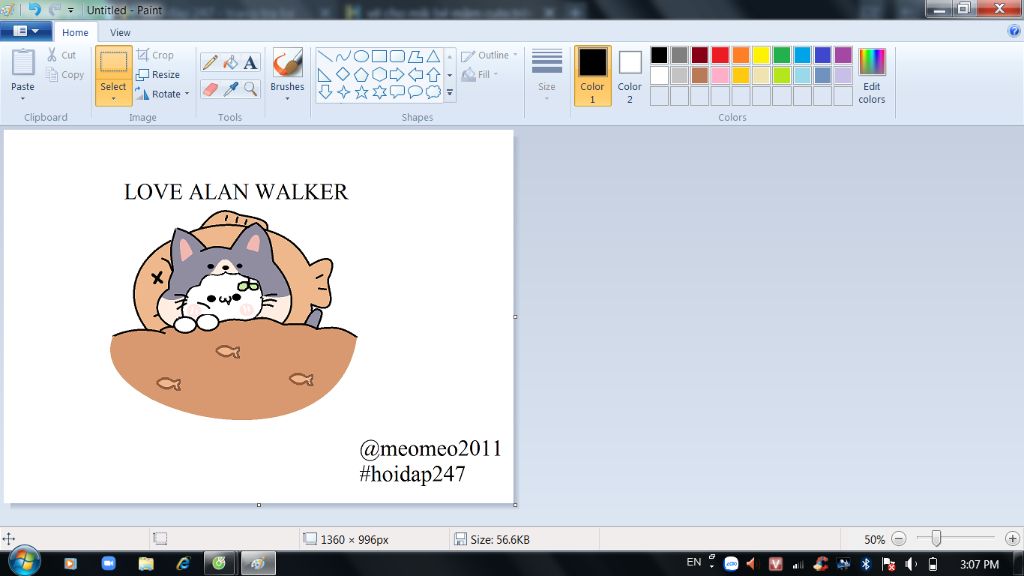
Task: Expand the Shapes gallery more arrow
Action: tap(449, 93)
